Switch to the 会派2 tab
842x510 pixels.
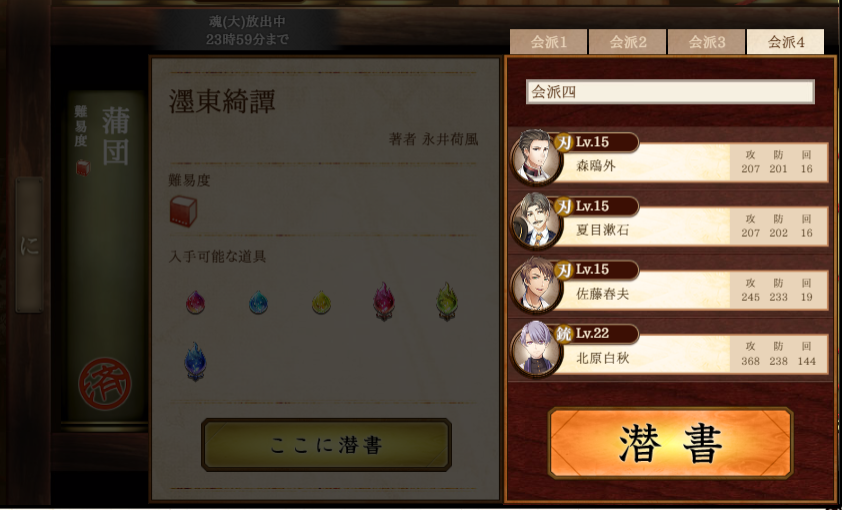627,42
